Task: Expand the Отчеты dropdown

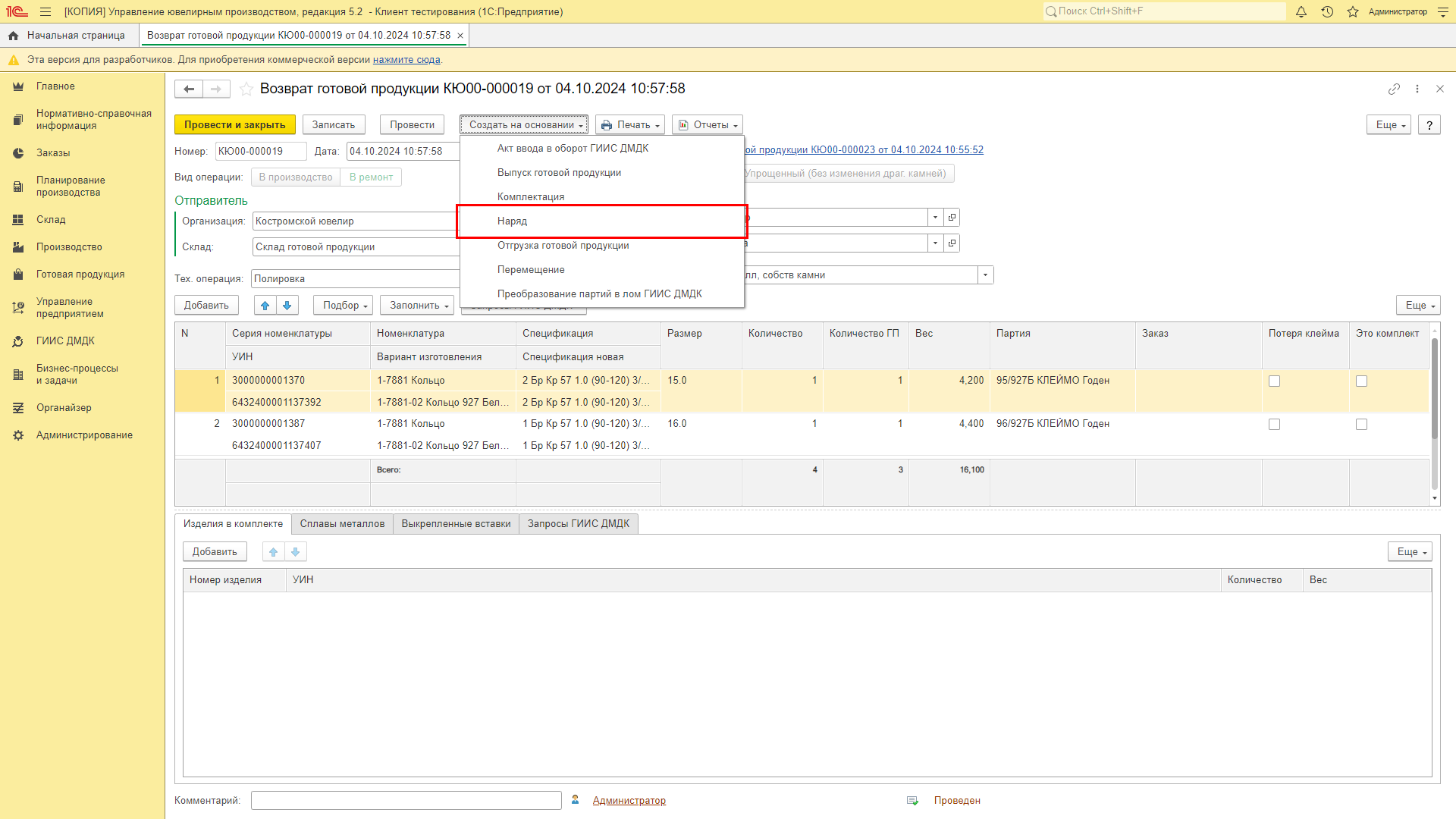Action: pyautogui.click(x=708, y=124)
